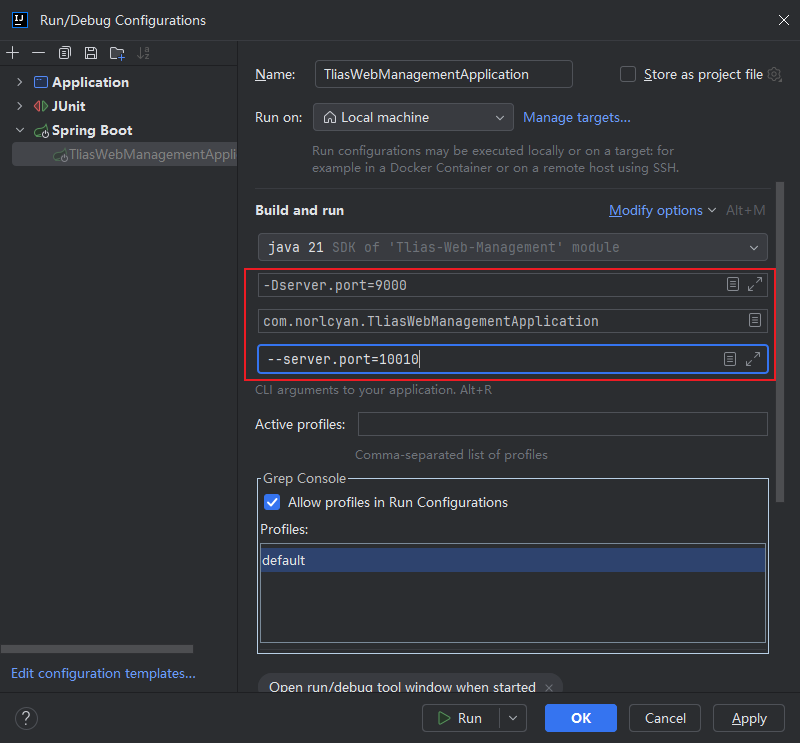
Task: Click the vertical scrollbar of settings pane
Action: click(780, 342)
